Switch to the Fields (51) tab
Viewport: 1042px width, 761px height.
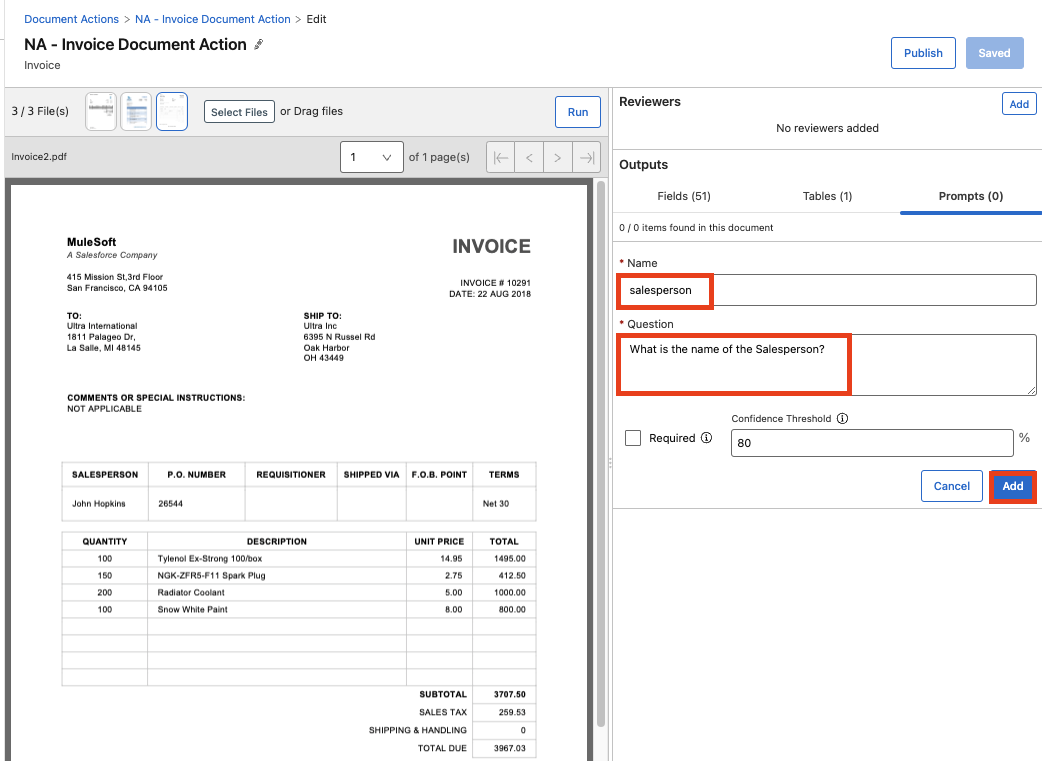(684, 196)
